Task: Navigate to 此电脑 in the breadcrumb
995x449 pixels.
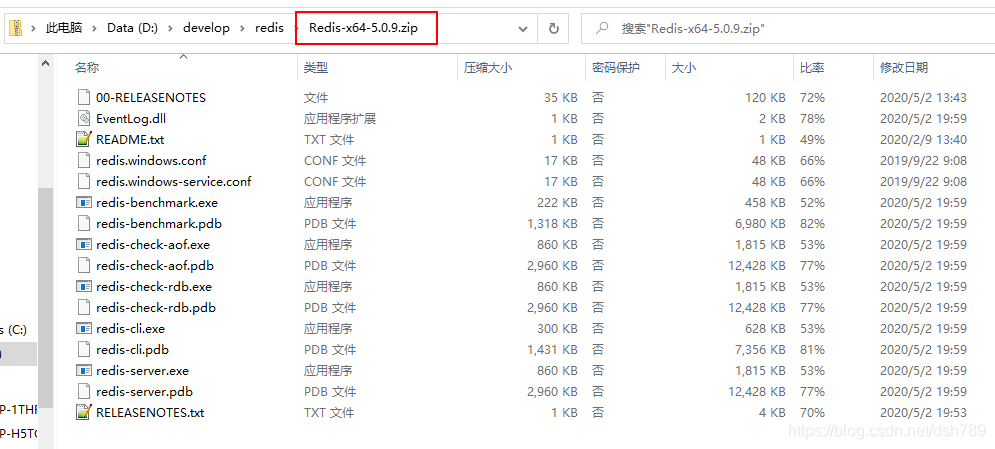Action: [x=64, y=28]
